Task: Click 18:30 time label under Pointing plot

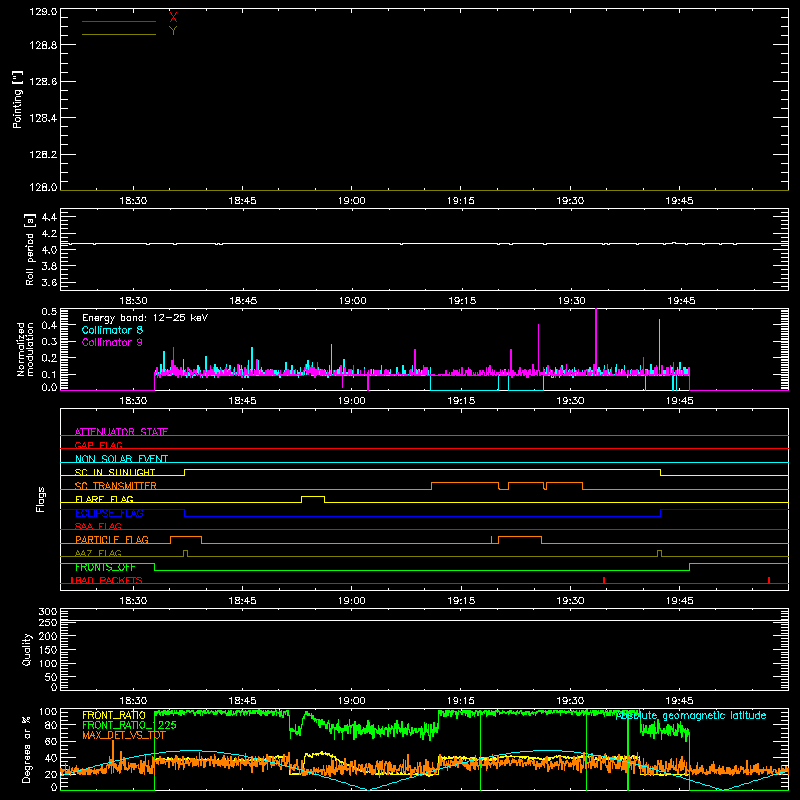Action: click(133, 201)
